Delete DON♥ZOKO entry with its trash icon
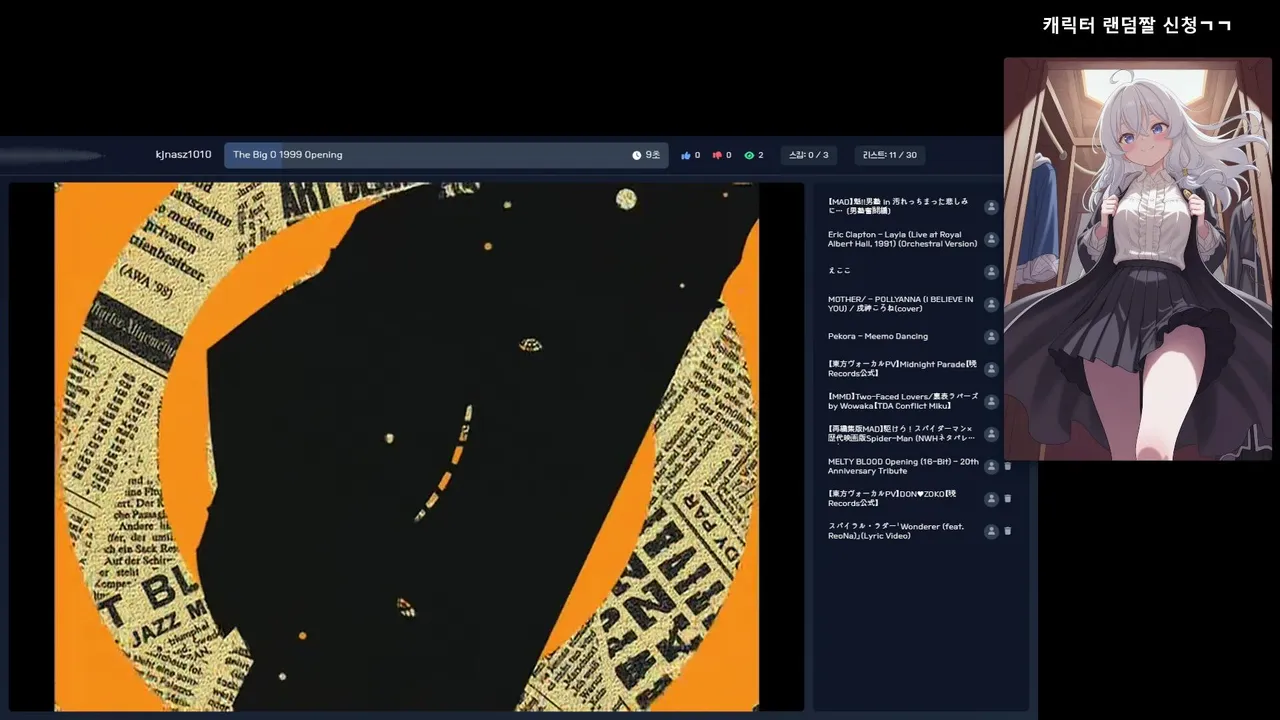The height and width of the screenshot is (720, 1280). click(1008, 498)
